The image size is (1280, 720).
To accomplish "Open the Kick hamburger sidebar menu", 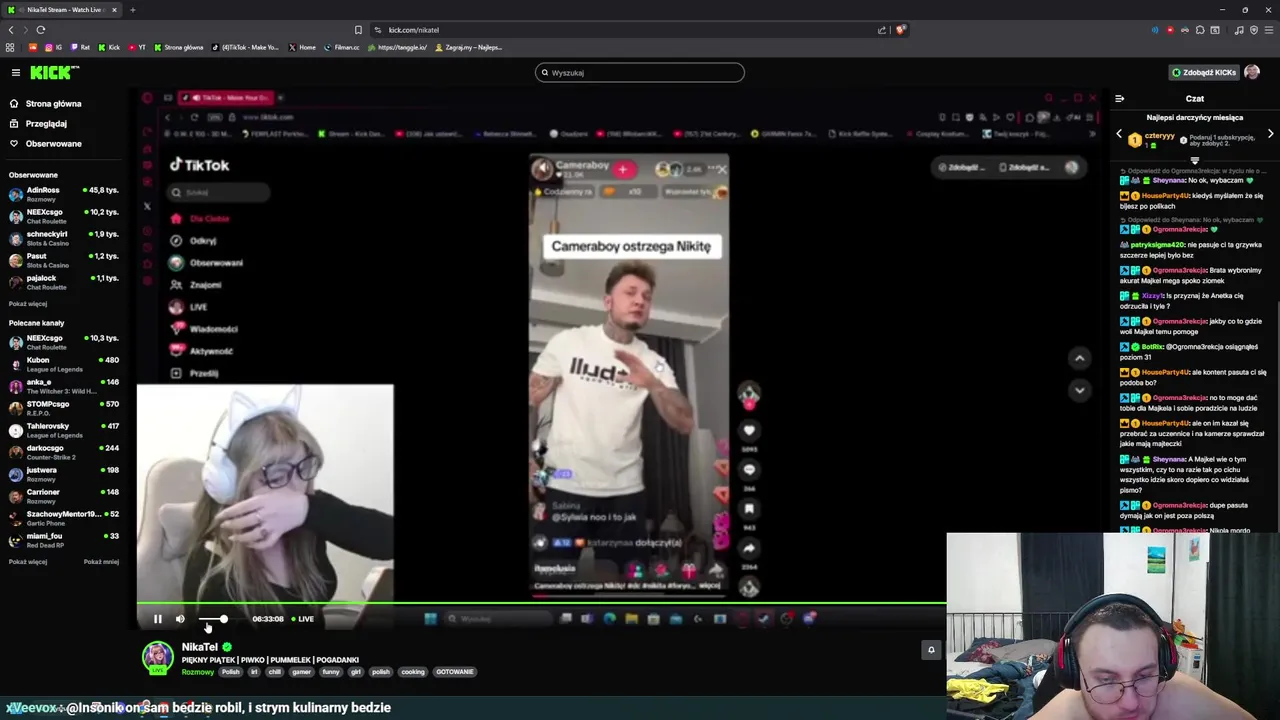I will click(x=16, y=72).
